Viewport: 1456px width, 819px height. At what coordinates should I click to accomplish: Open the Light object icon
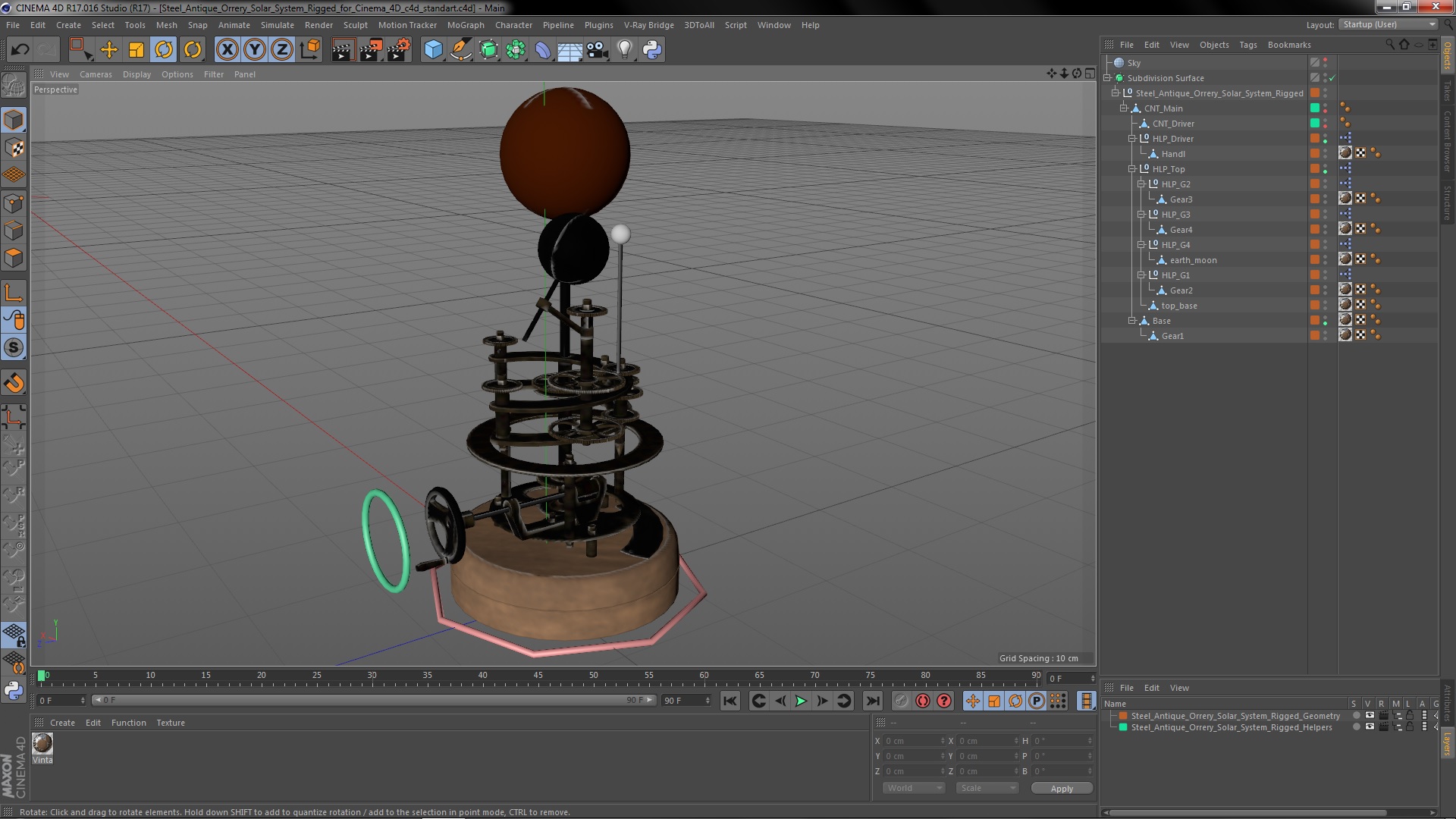tap(624, 50)
